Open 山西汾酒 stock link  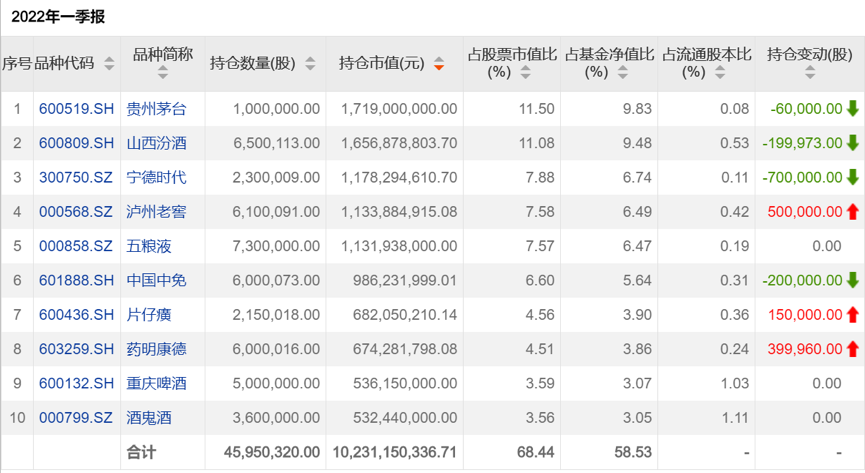[x=156, y=143]
